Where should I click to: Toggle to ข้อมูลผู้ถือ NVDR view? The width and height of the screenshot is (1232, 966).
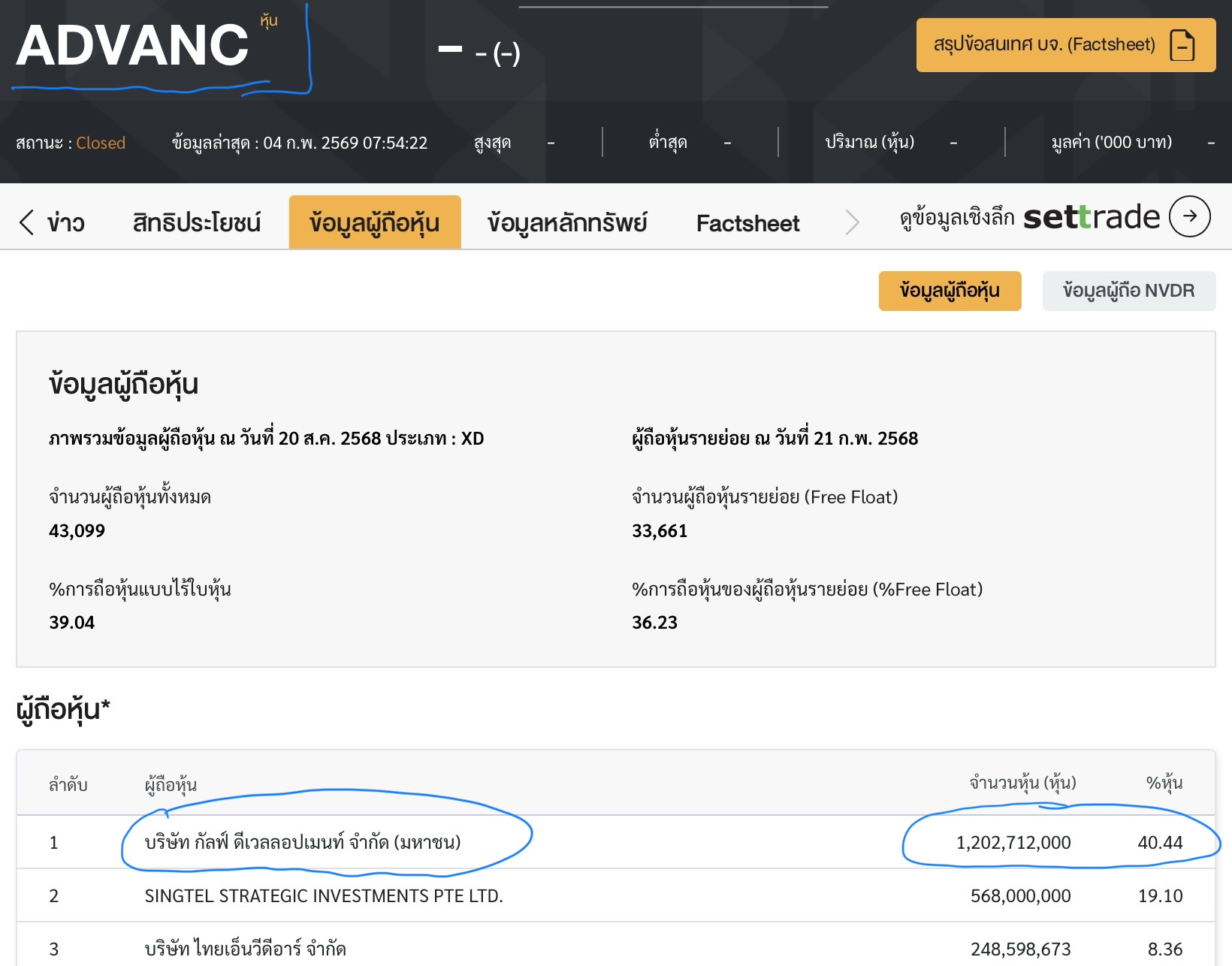pos(1128,291)
